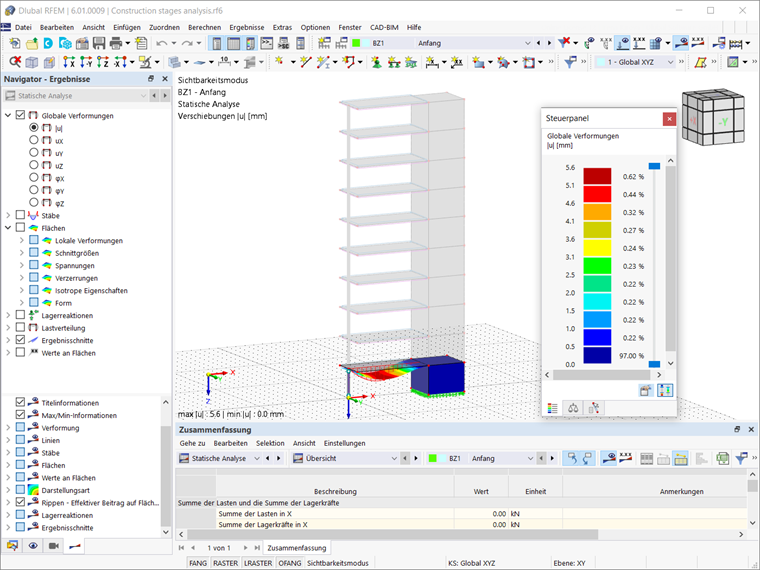Viewport: 760px width, 570px height.
Task: Toggle FANG in the status bar
Action: click(x=198, y=563)
